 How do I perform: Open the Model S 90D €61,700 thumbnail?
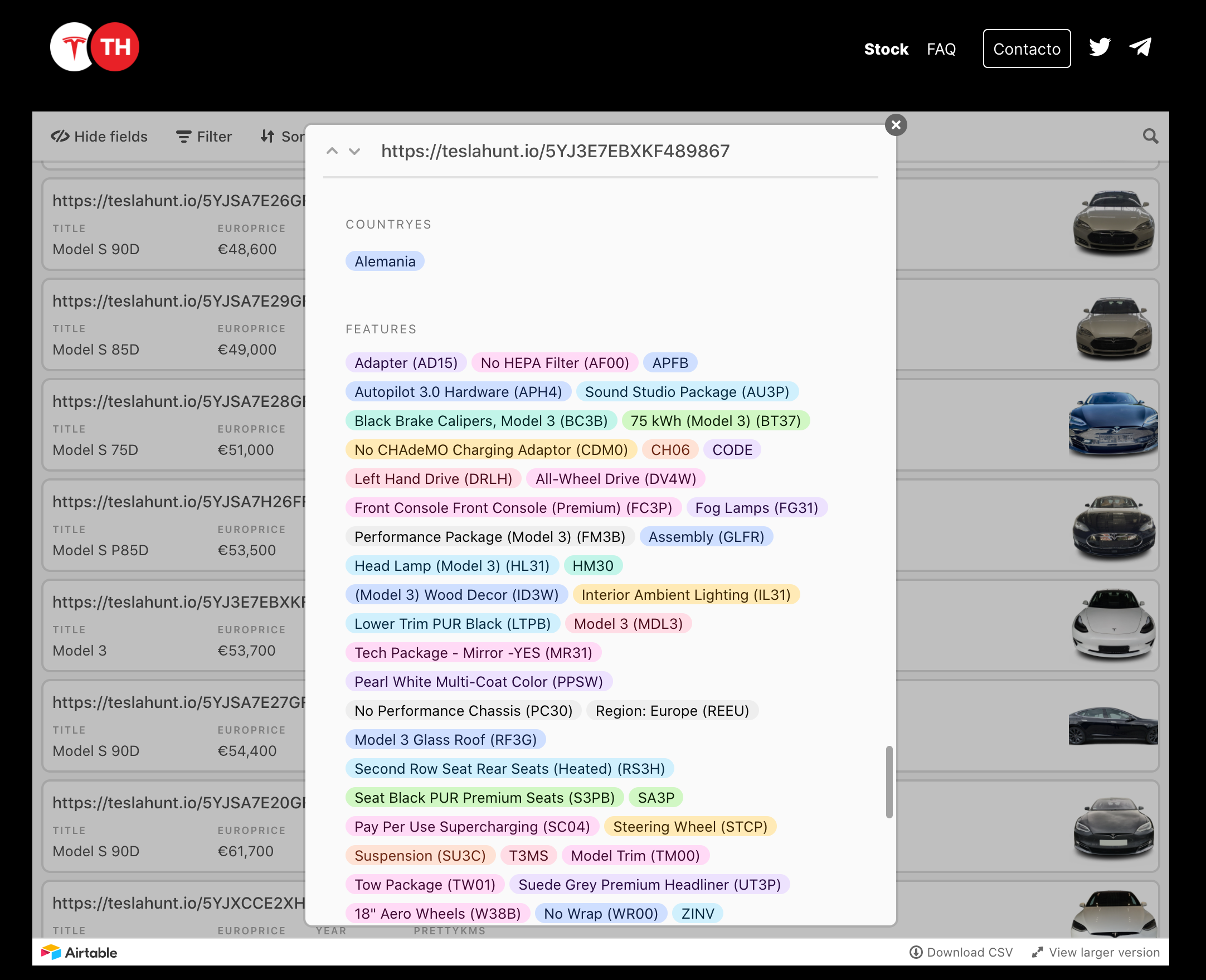point(1113,826)
